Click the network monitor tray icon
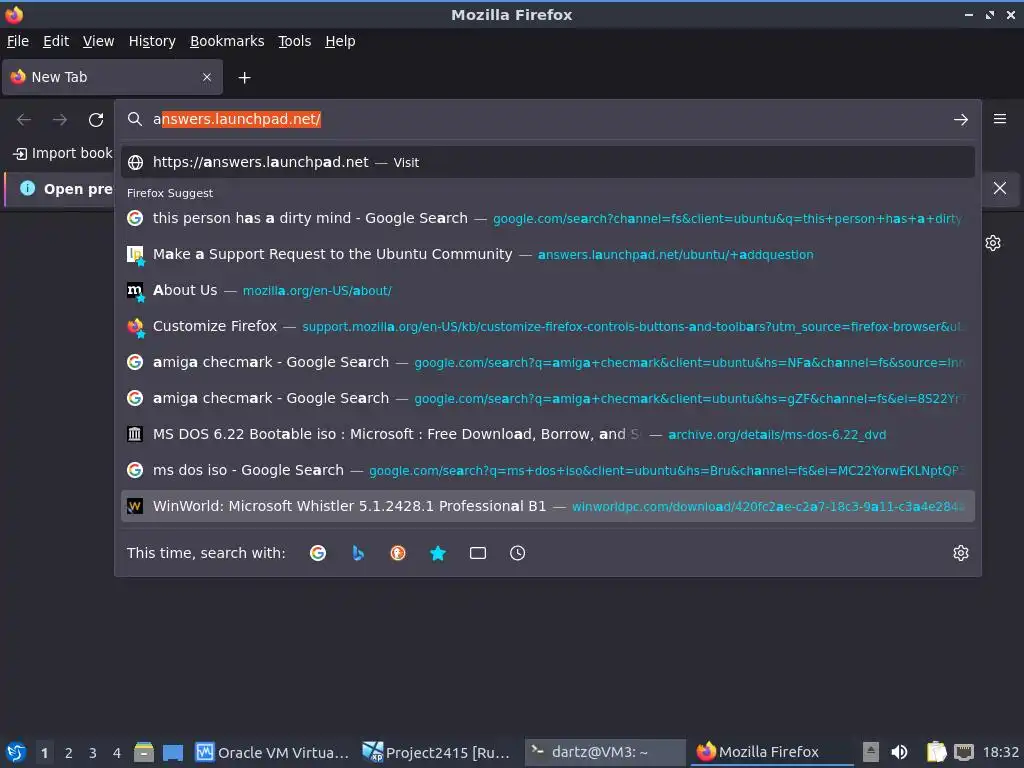This screenshot has height=768, width=1024. 963,752
